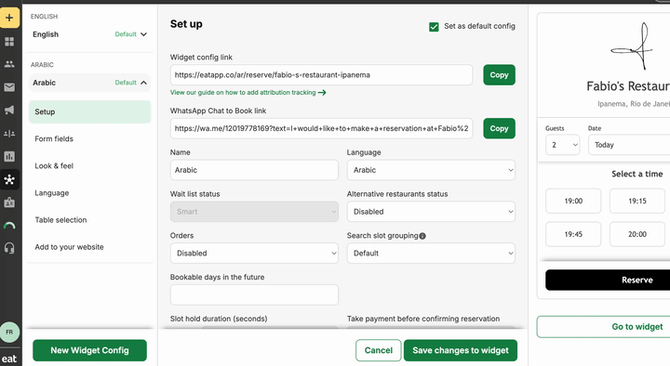The height and width of the screenshot is (366, 670).
Task: Select the 19:45 time slot
Action: pyautogui.click(x=573, y=234)
